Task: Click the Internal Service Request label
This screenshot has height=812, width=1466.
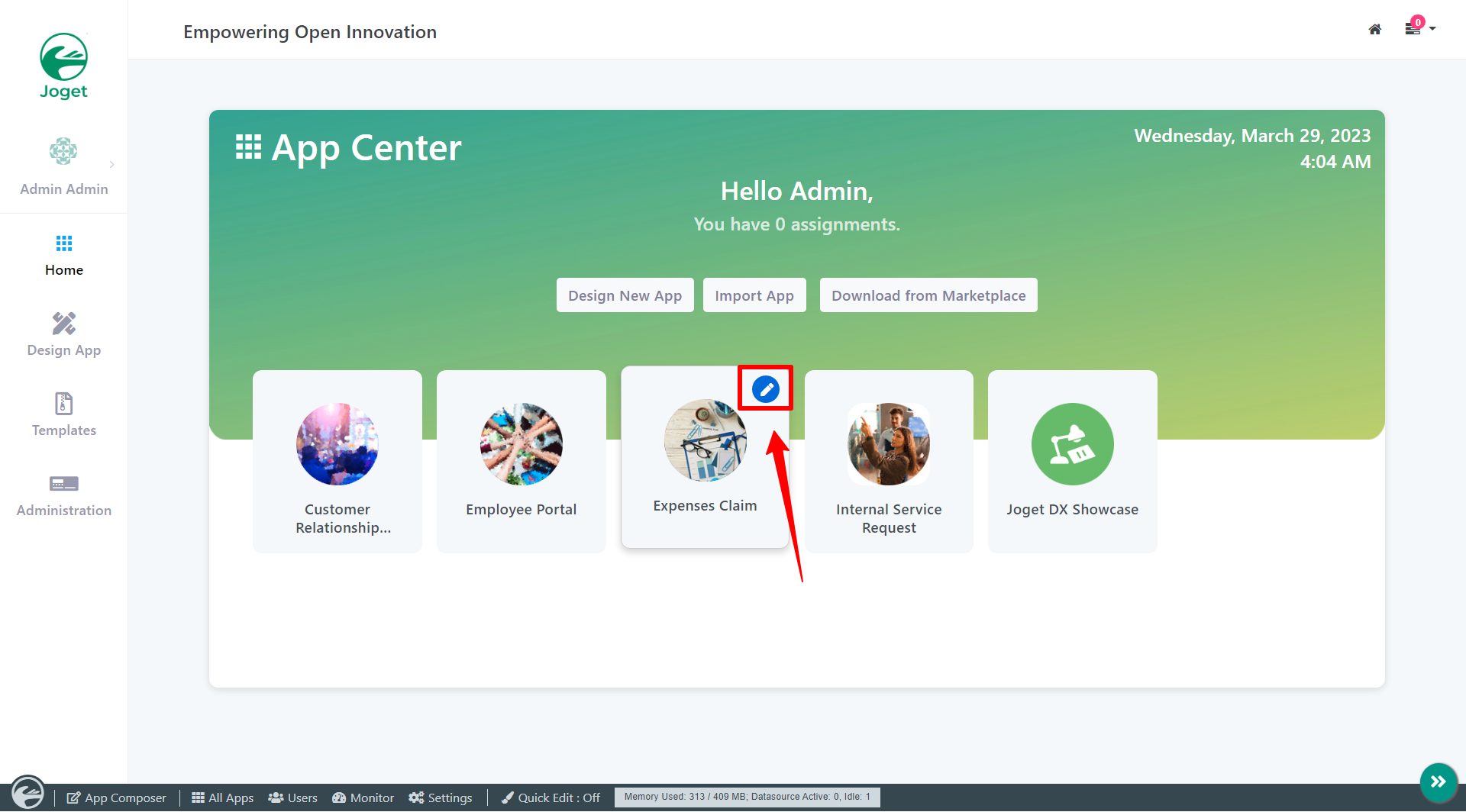Action: [x=889, y=518]
